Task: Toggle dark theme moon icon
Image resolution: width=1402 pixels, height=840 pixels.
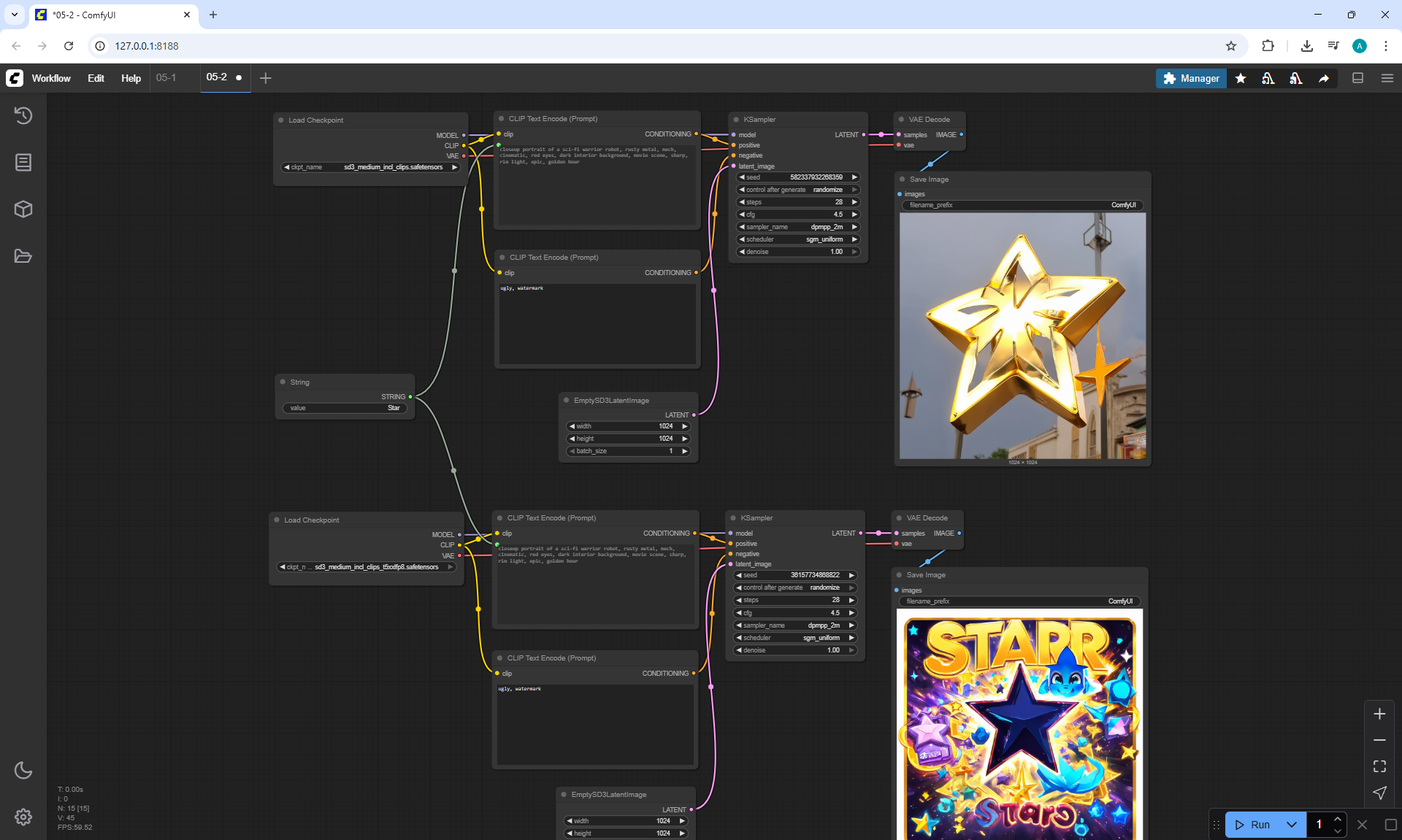Action: pyautogui.click(x=23, y=770)
